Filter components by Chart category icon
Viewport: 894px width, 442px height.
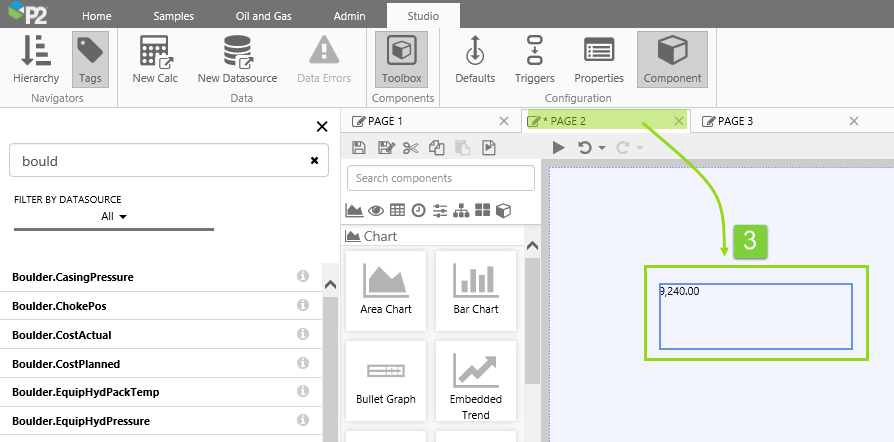click(x=354, y=210)
